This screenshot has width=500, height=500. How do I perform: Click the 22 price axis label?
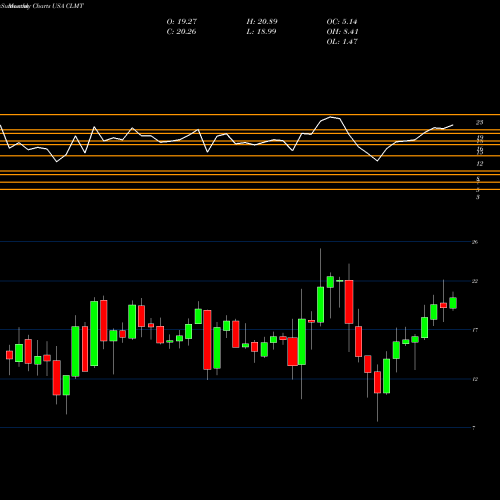point(475,281)
